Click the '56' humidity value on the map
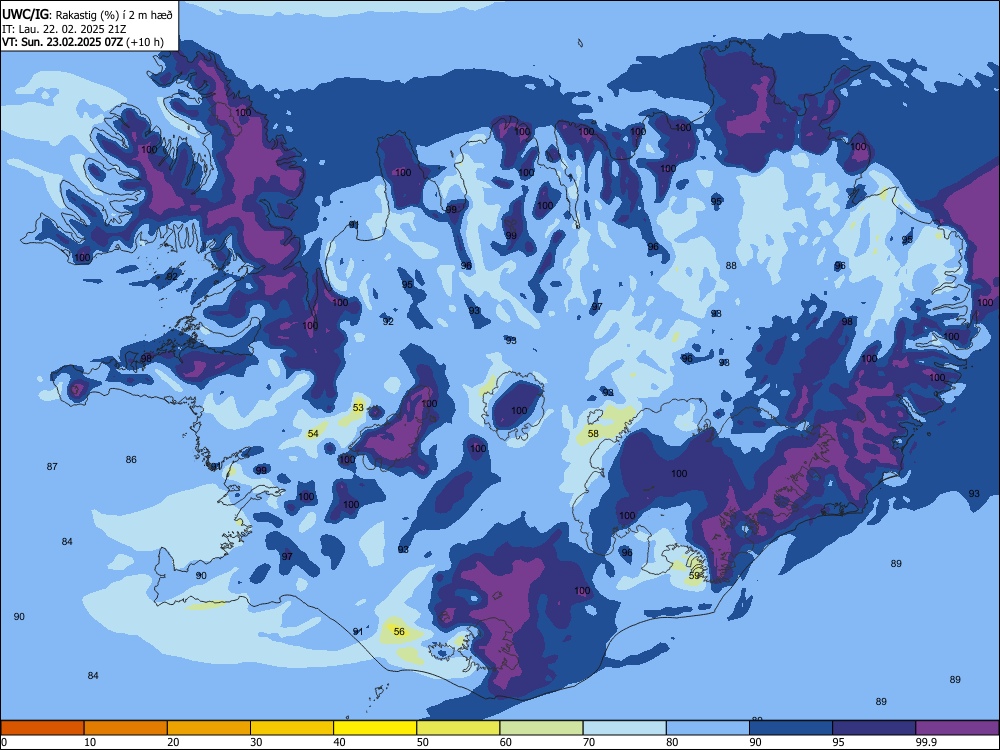This screenshot has width=1000, height=750. (x=399, y=632)
